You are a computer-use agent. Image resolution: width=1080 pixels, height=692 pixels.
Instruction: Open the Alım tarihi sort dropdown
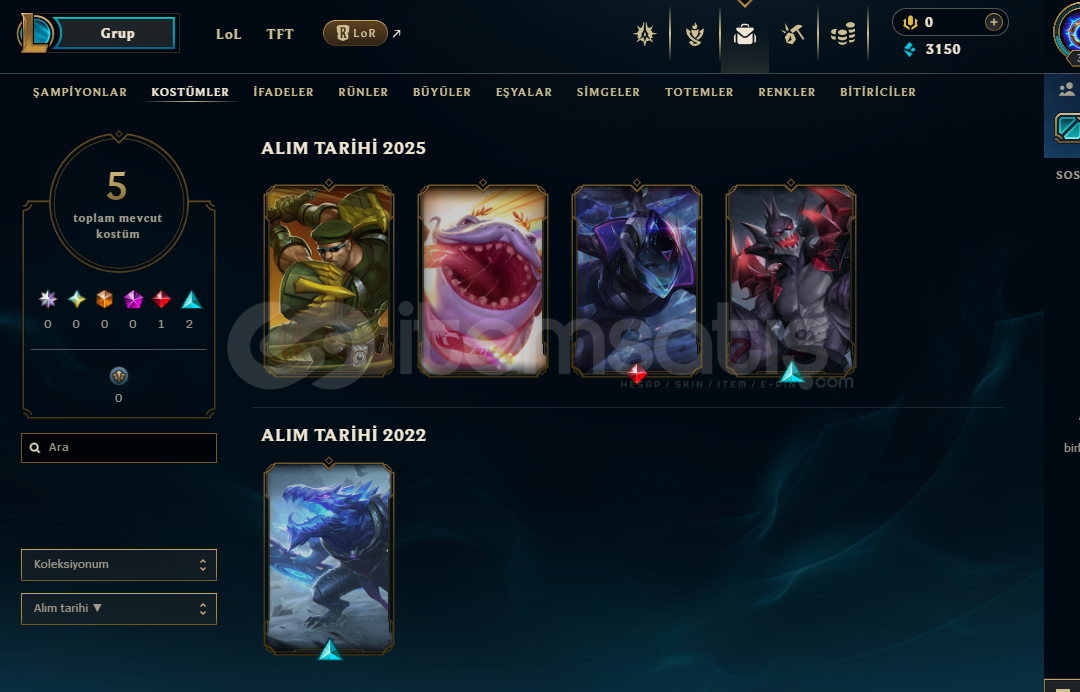pos(119,609)
